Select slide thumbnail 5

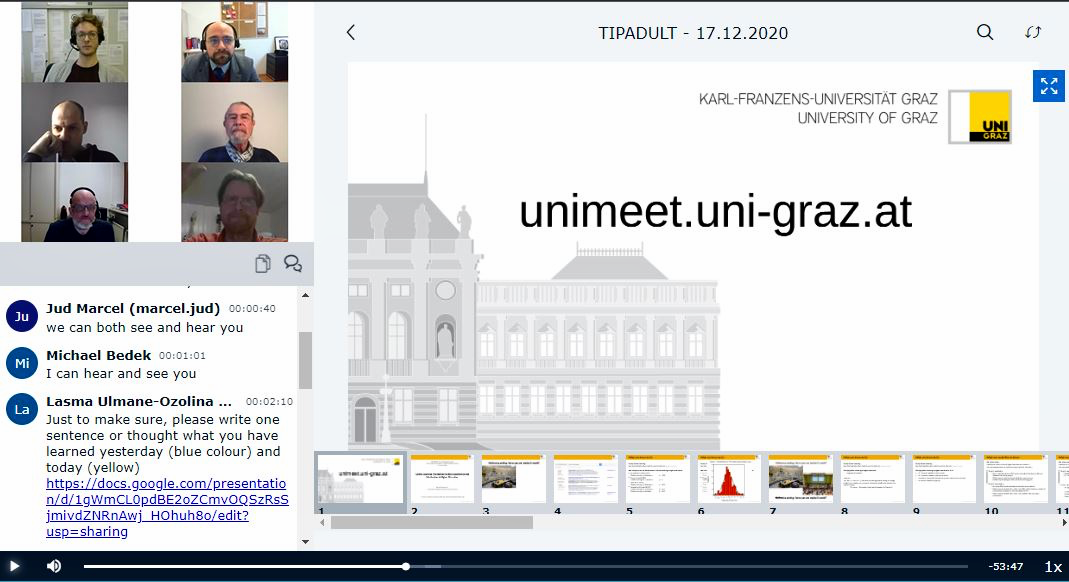657,479
